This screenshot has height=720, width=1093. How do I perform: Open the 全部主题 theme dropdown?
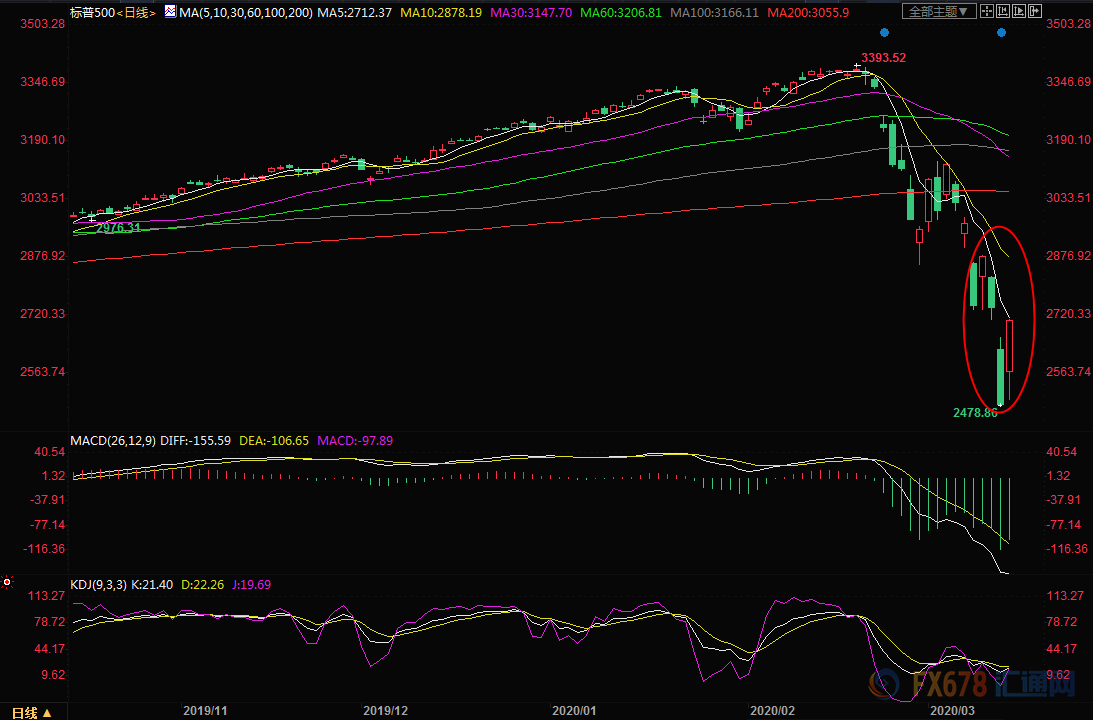(x=939, y=11)
